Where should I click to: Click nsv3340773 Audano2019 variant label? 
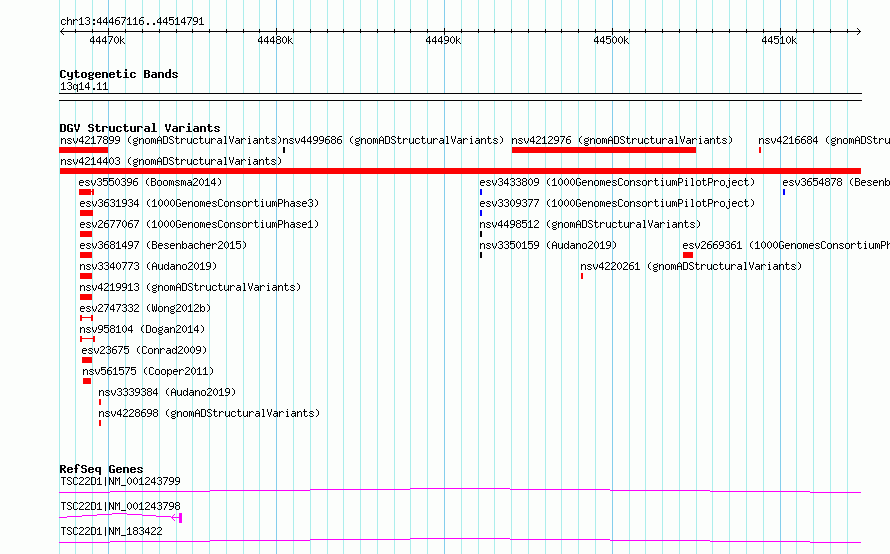pyautogui.click(x=148, y=266)
